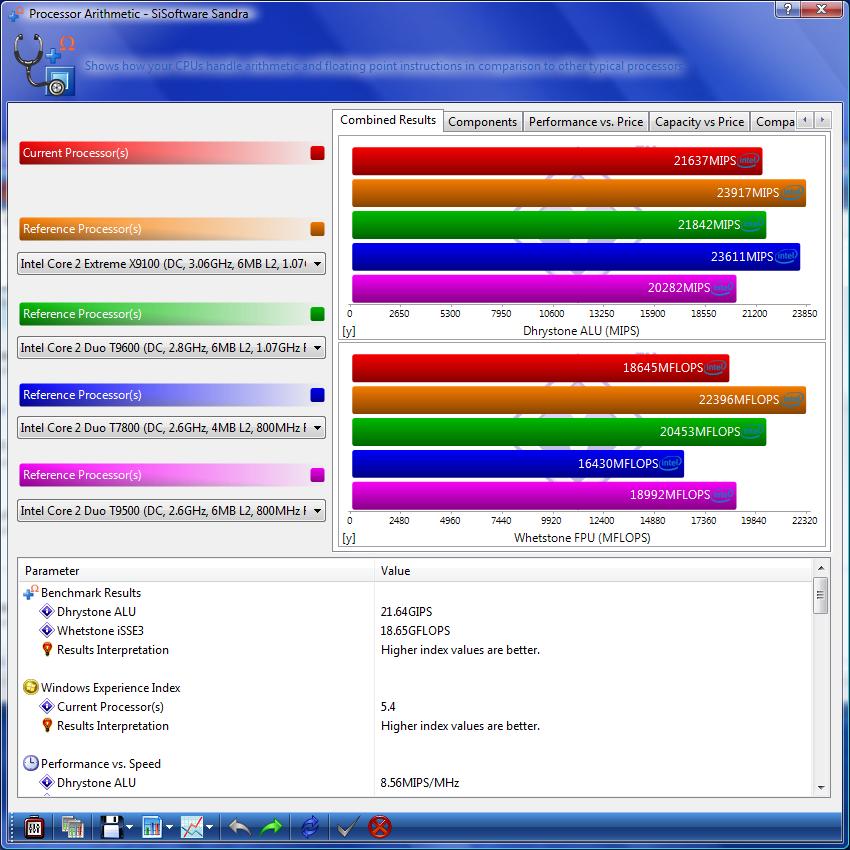Screen dimensions: 850x850
Task: Click the Value column header
Action: coord(593,570)
